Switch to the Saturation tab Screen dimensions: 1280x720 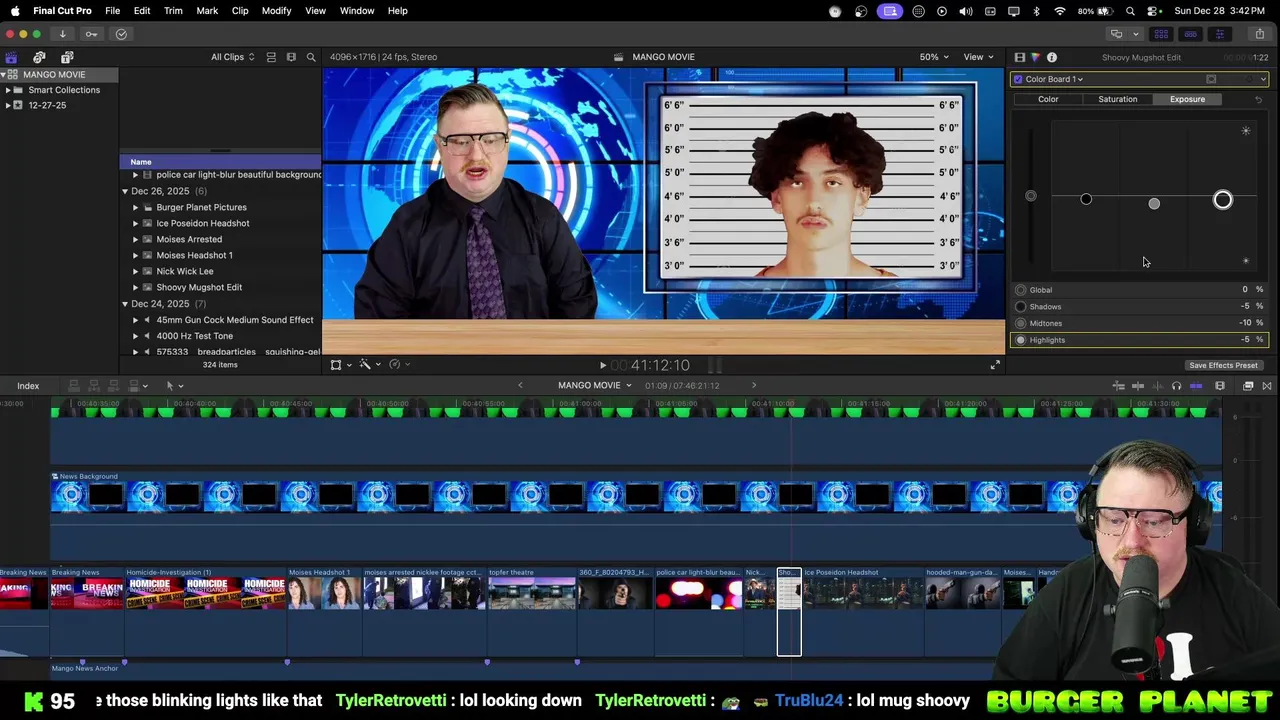1117,99
